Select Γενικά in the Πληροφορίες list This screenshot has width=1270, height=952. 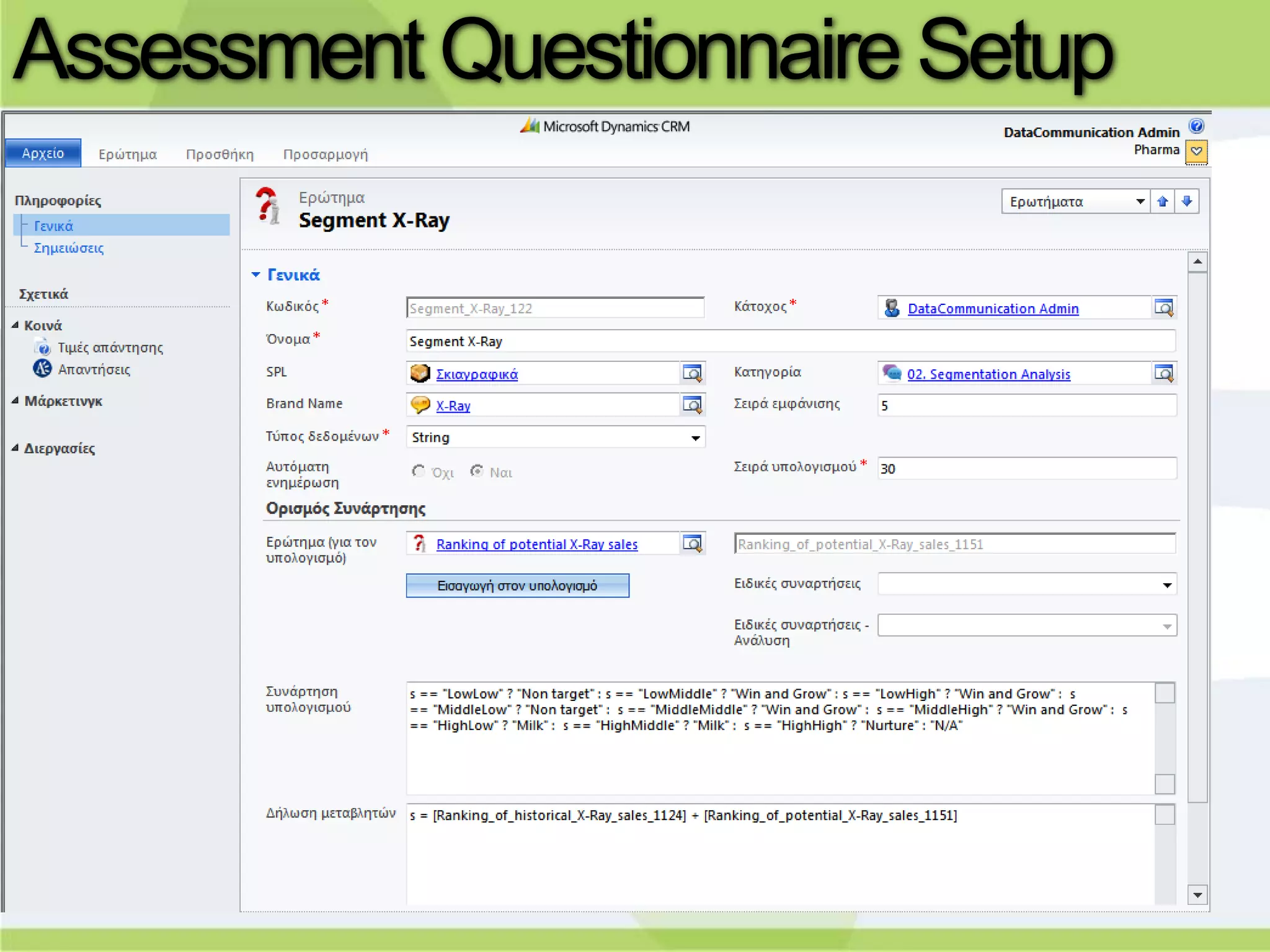(122, 226)
